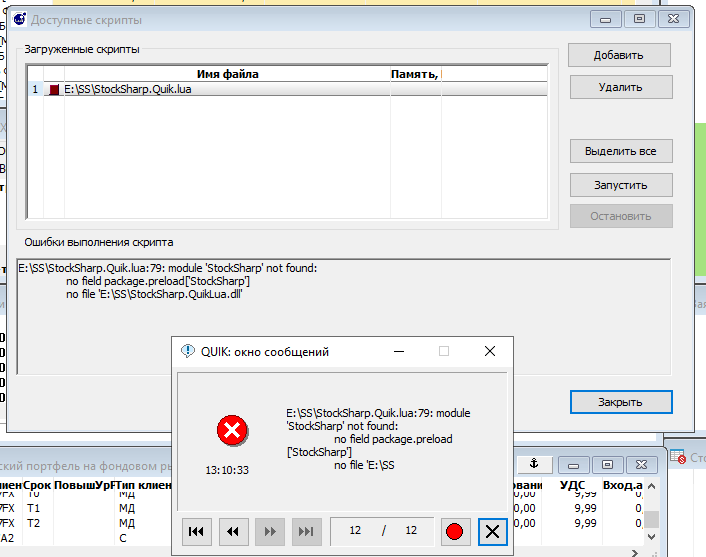Click the Память column header
The image size is (706, 557).
coord(416,74)
